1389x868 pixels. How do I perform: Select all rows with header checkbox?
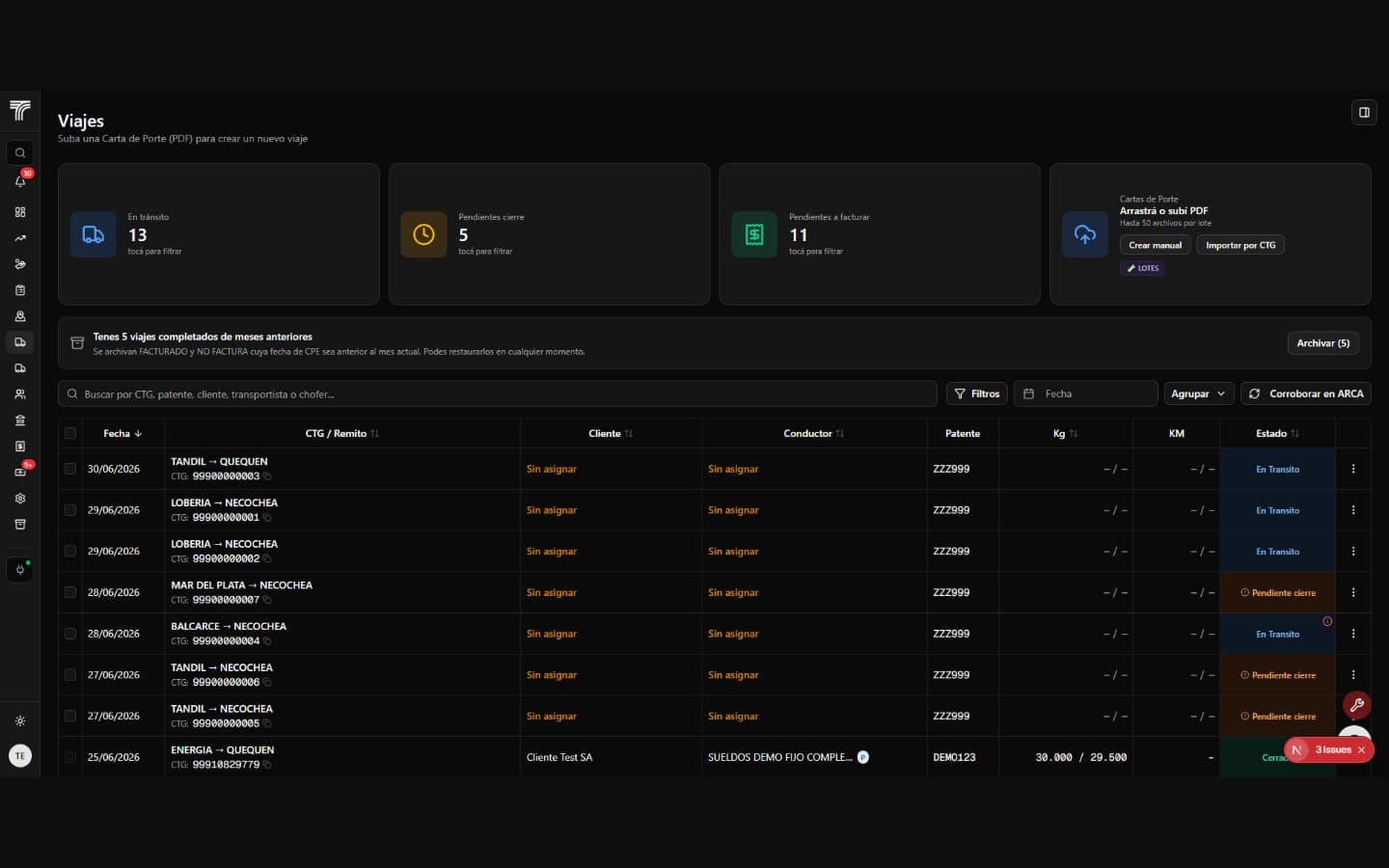pyautogui.click(x=69, y=434)
